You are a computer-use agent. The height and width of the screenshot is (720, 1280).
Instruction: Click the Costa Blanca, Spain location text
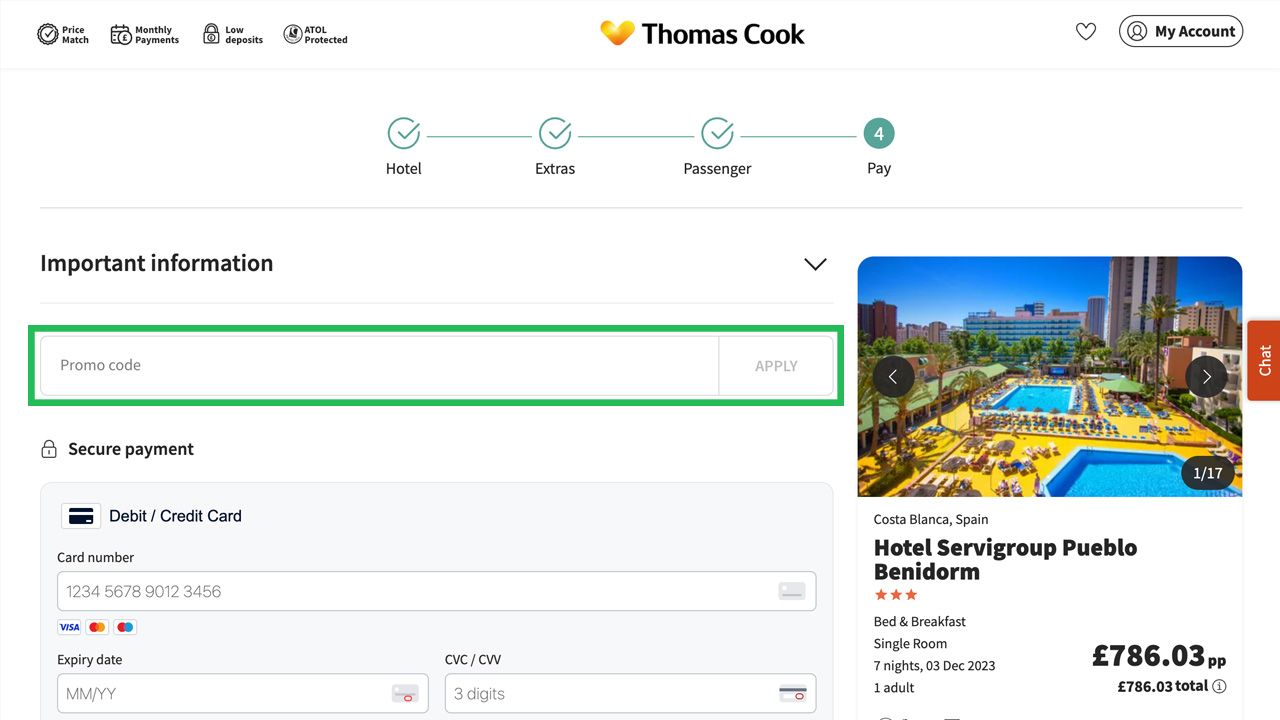point(931,519)
